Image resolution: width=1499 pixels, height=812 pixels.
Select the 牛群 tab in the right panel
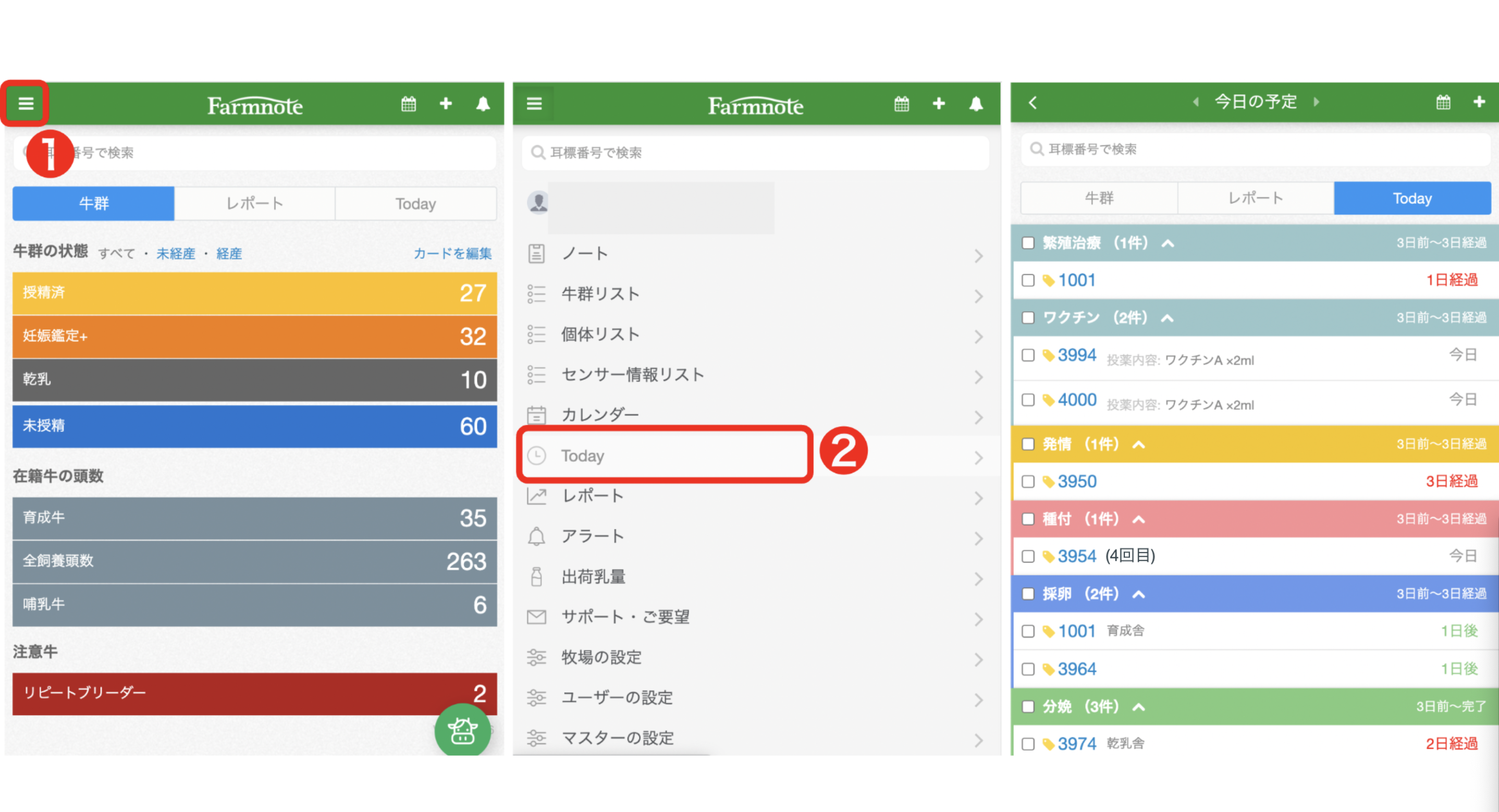(1099, 199)
